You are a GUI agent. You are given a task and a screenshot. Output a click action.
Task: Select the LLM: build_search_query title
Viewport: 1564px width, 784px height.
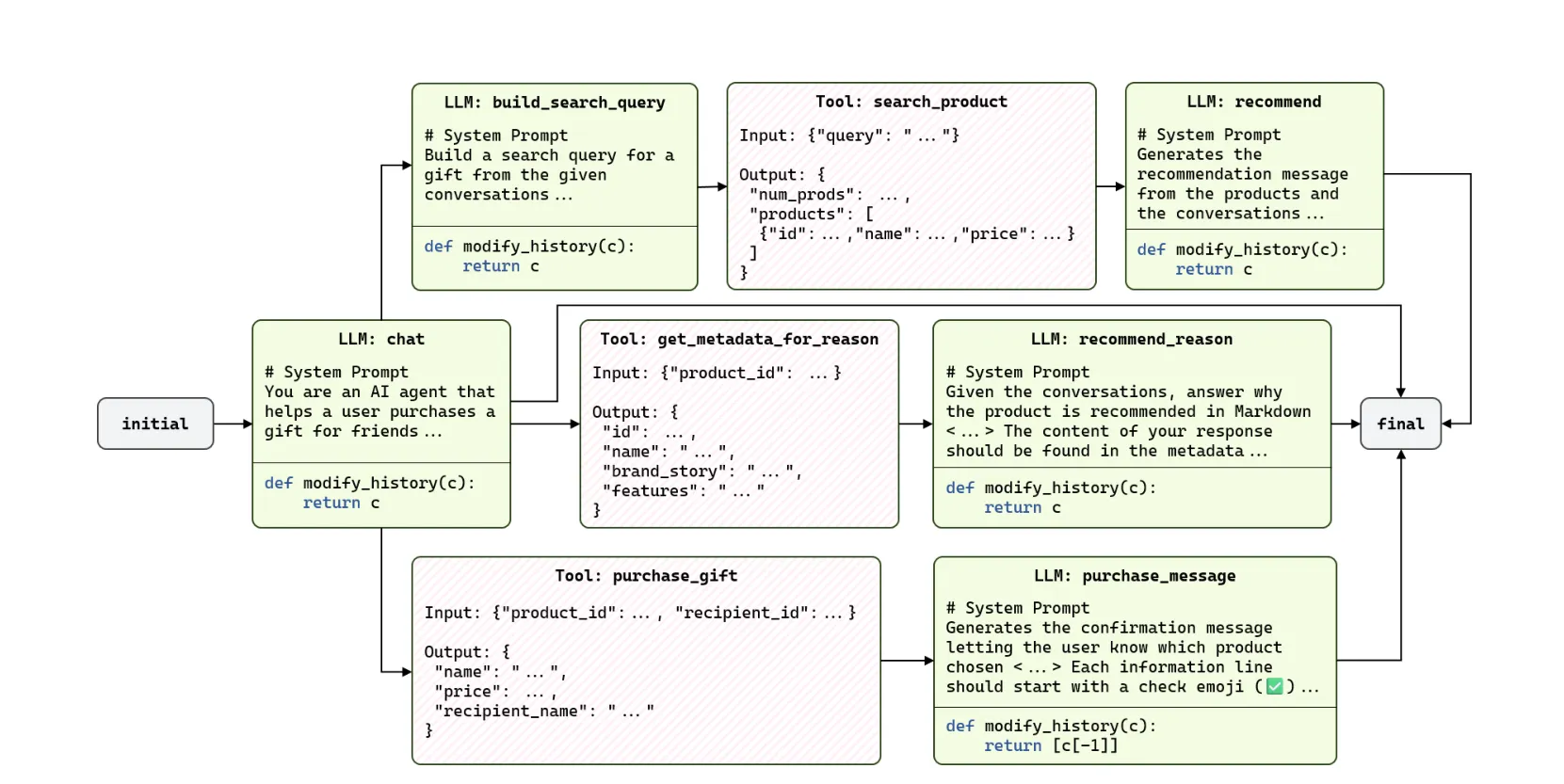tap(555, 103)
